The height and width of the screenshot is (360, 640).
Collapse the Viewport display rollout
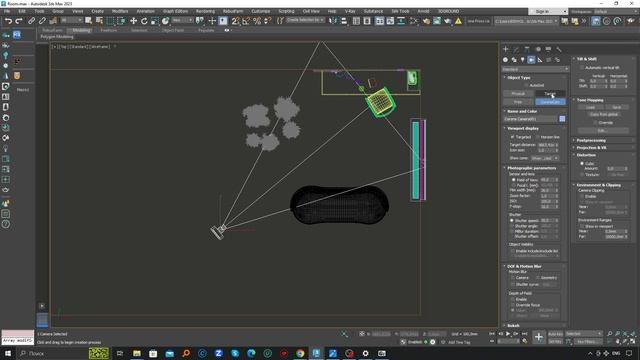pyautogui.click(x=523, y=128)
